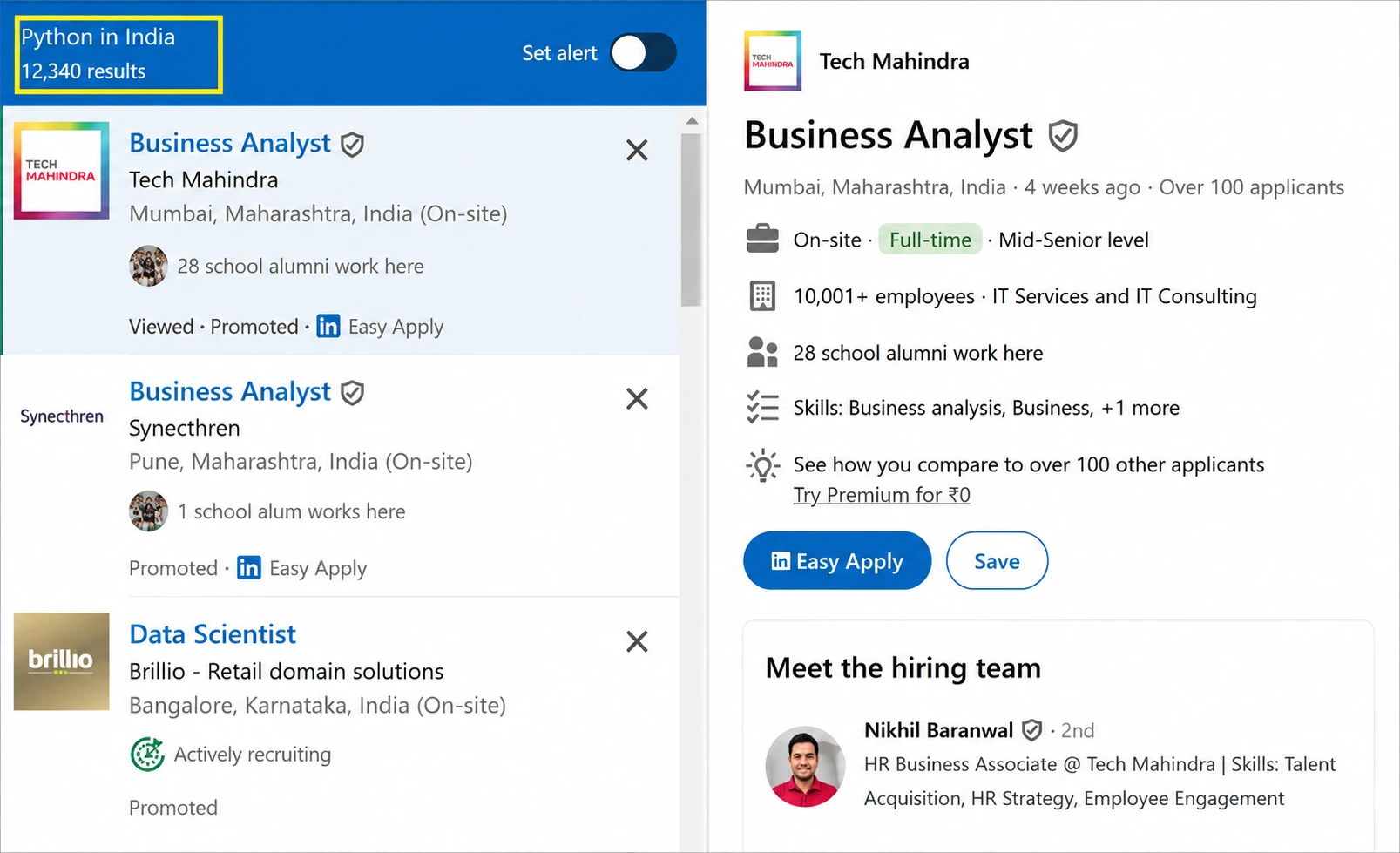
Task: Click alumni avatar beside 28 school alumni
Action: [x=148, y=266]
